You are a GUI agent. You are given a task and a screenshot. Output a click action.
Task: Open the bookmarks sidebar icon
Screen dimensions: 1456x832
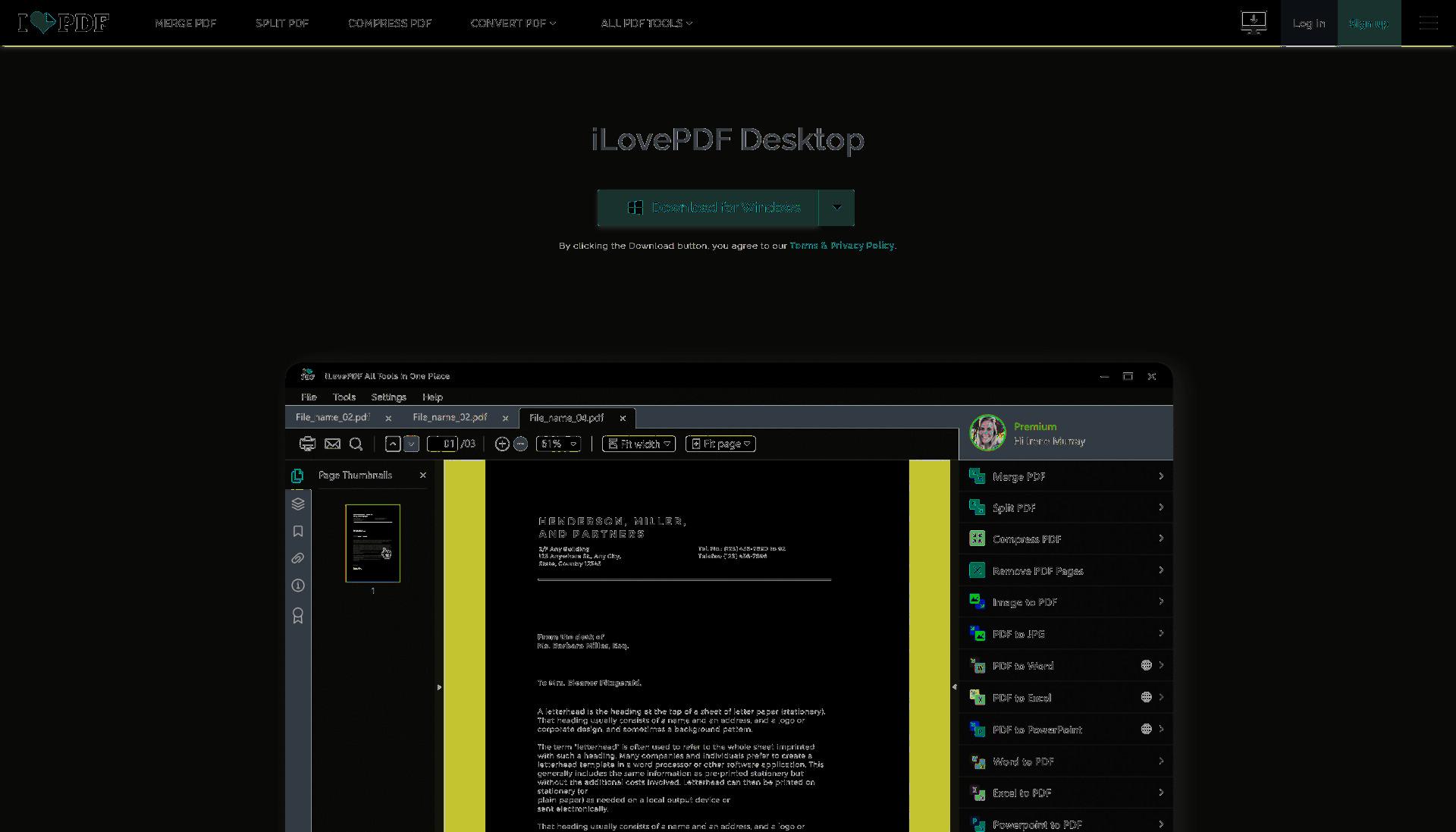pyautogui.click(x=298, y=531)
